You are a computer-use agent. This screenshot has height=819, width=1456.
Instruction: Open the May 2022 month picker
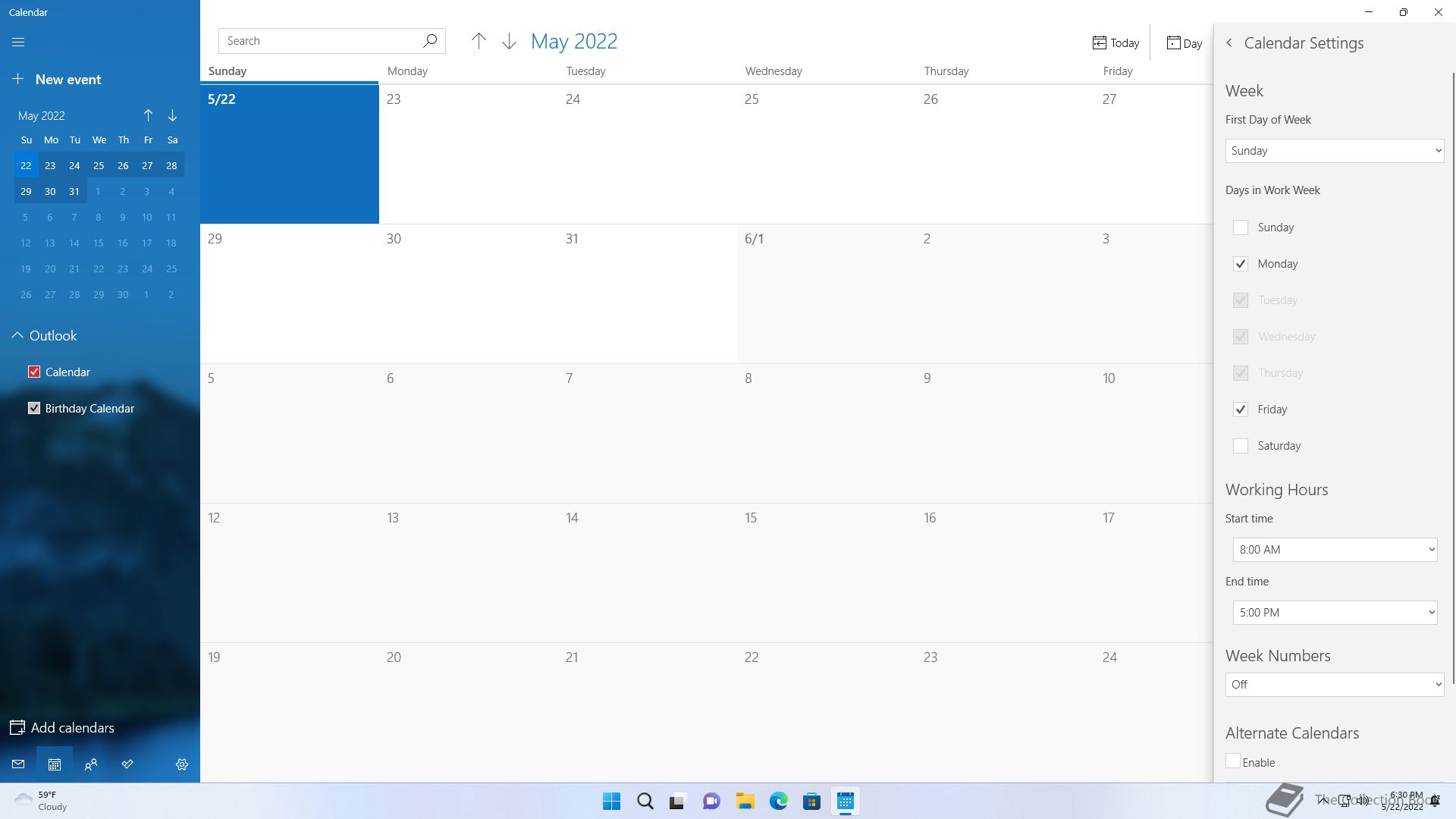tap(574, 41)
